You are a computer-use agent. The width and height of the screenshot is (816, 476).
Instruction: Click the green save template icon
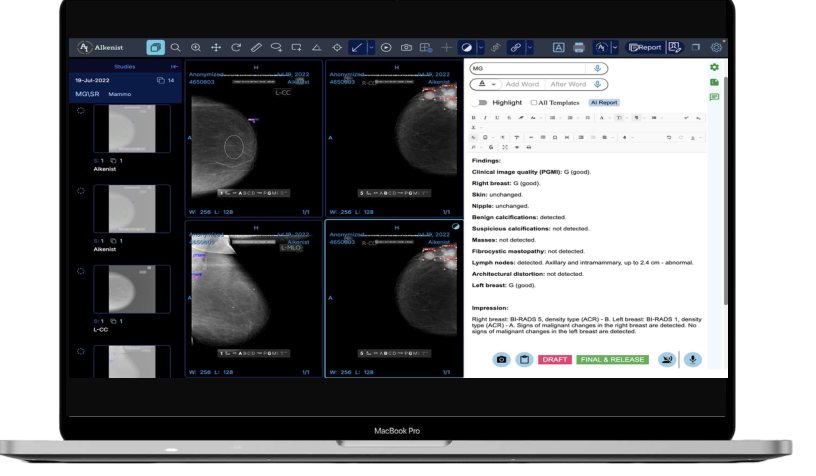point(715,82)
